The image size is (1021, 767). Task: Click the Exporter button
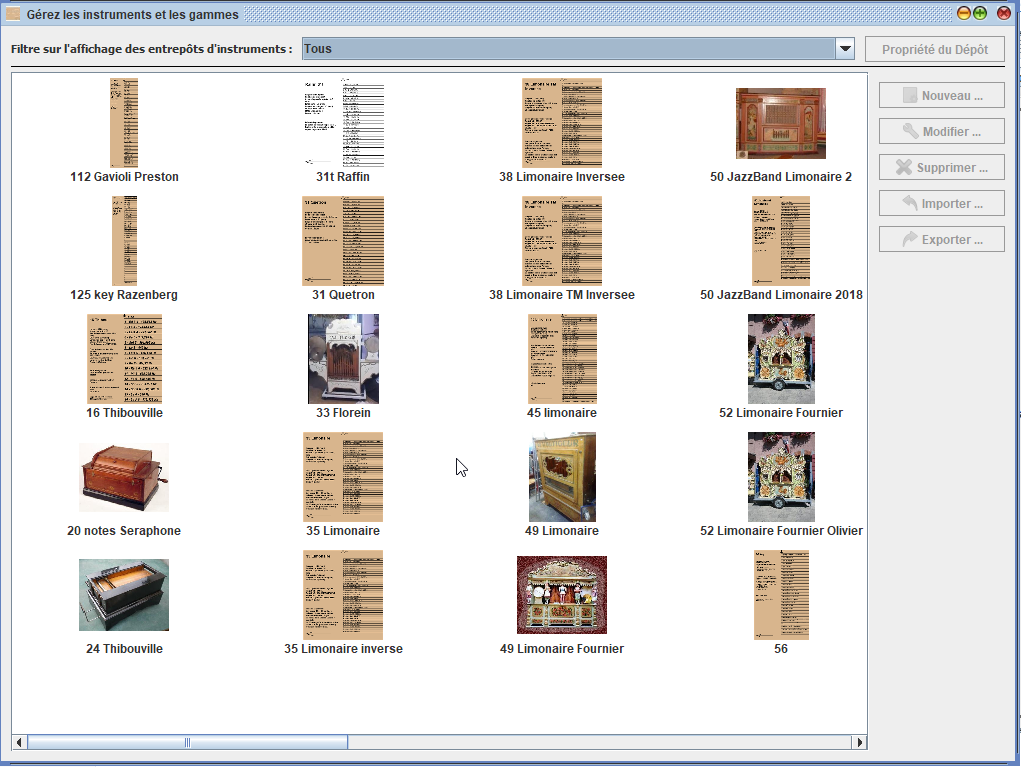tap(941, 240)
